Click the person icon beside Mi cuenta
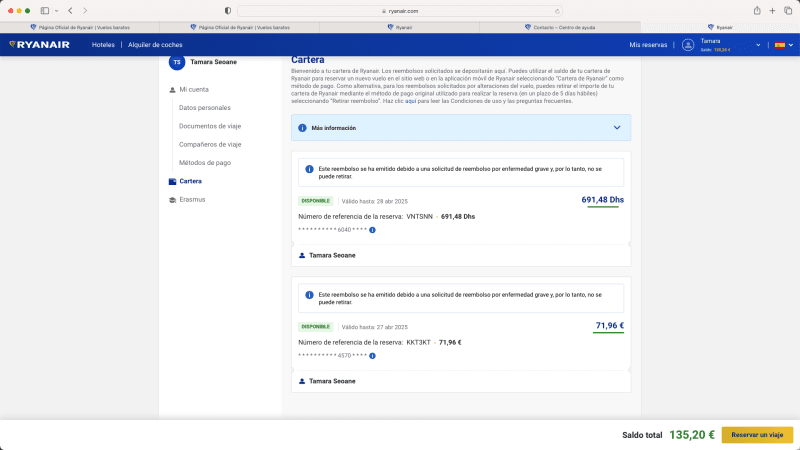Screen dimensions: 800x450 [172, 90]
